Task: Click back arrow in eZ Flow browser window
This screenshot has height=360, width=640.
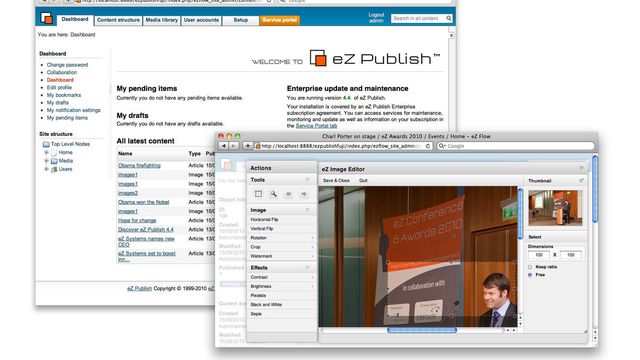Action: (x=223, y=146)
